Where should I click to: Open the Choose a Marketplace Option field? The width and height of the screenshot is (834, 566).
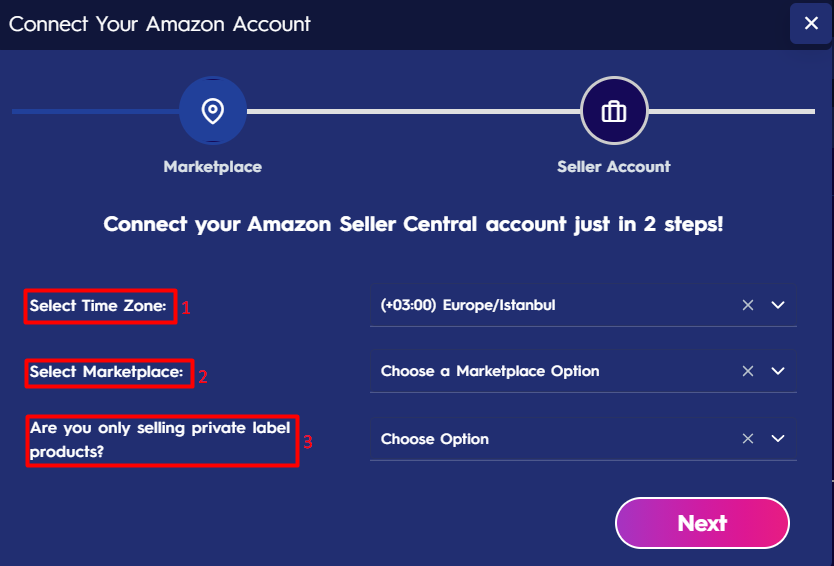(583, 371)
